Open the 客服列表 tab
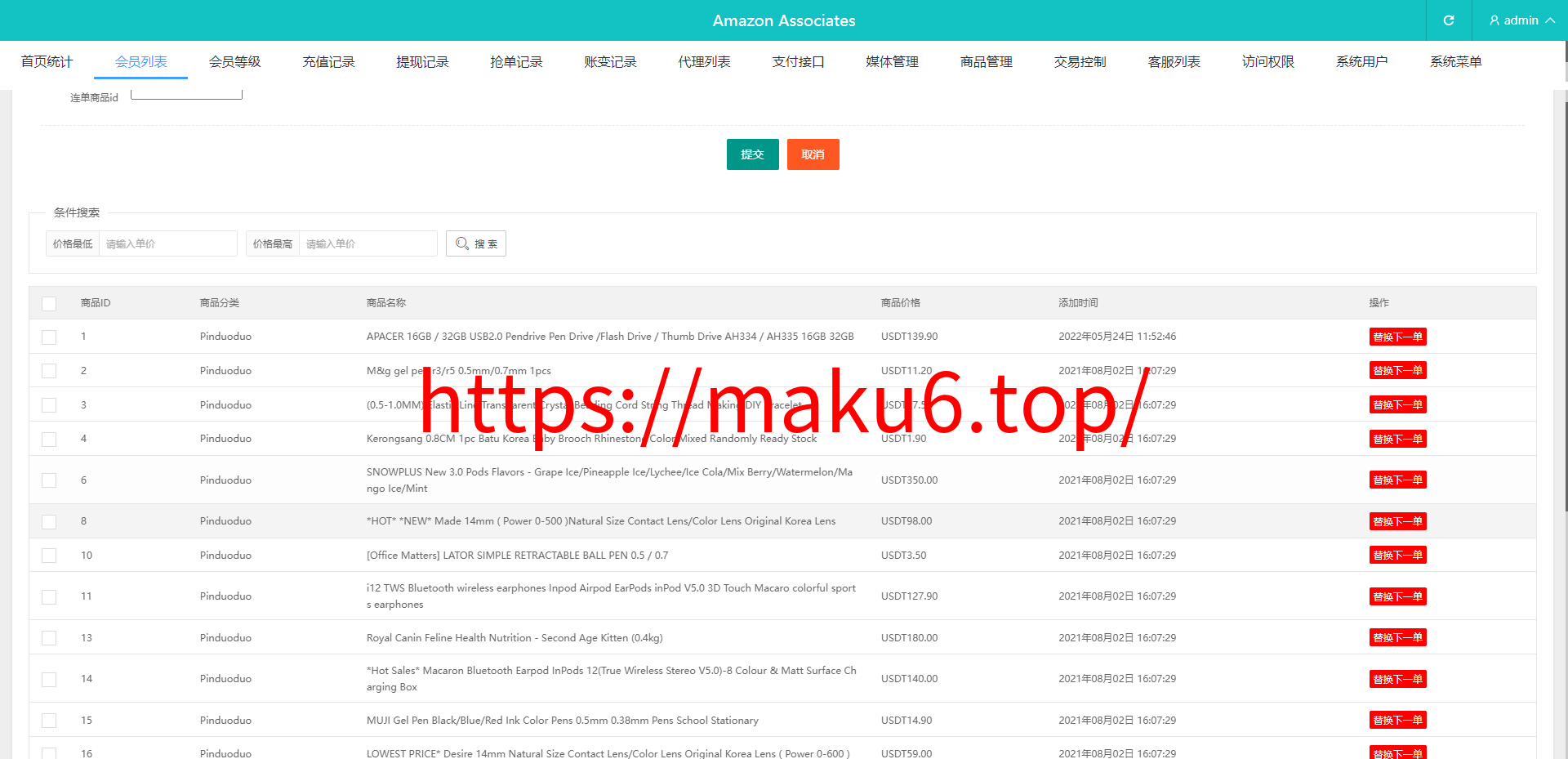Viewport: 1568px width, 759px height. click(x=1174, y=61)
